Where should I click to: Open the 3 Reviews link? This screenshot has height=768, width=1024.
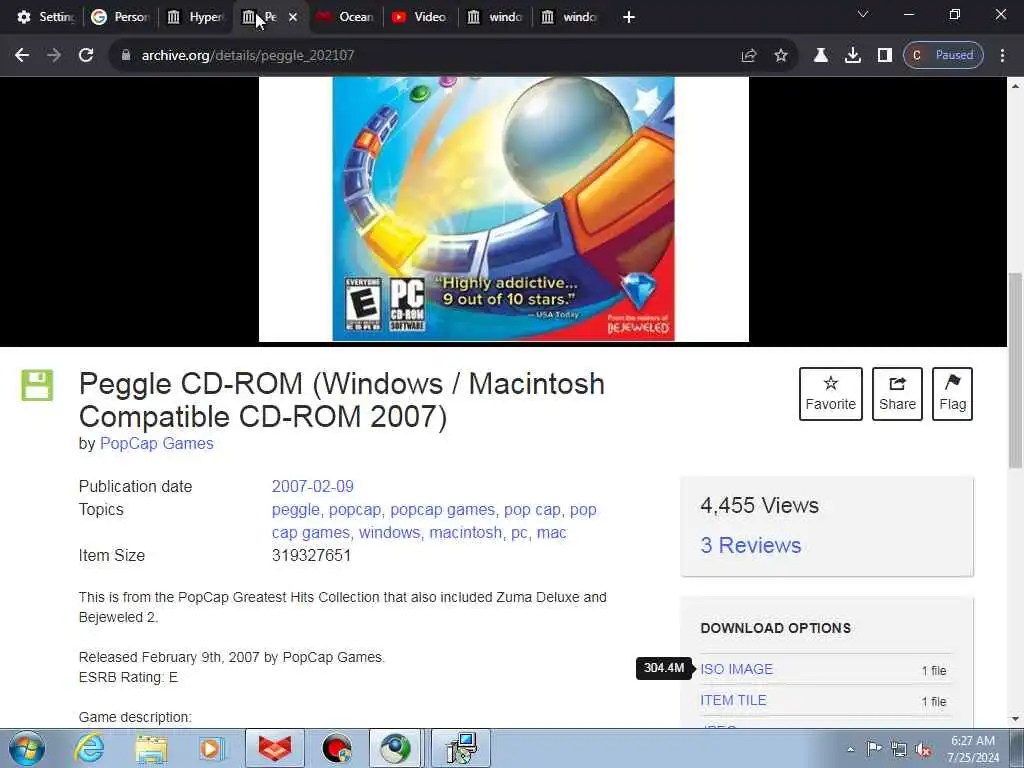[750, 545]
